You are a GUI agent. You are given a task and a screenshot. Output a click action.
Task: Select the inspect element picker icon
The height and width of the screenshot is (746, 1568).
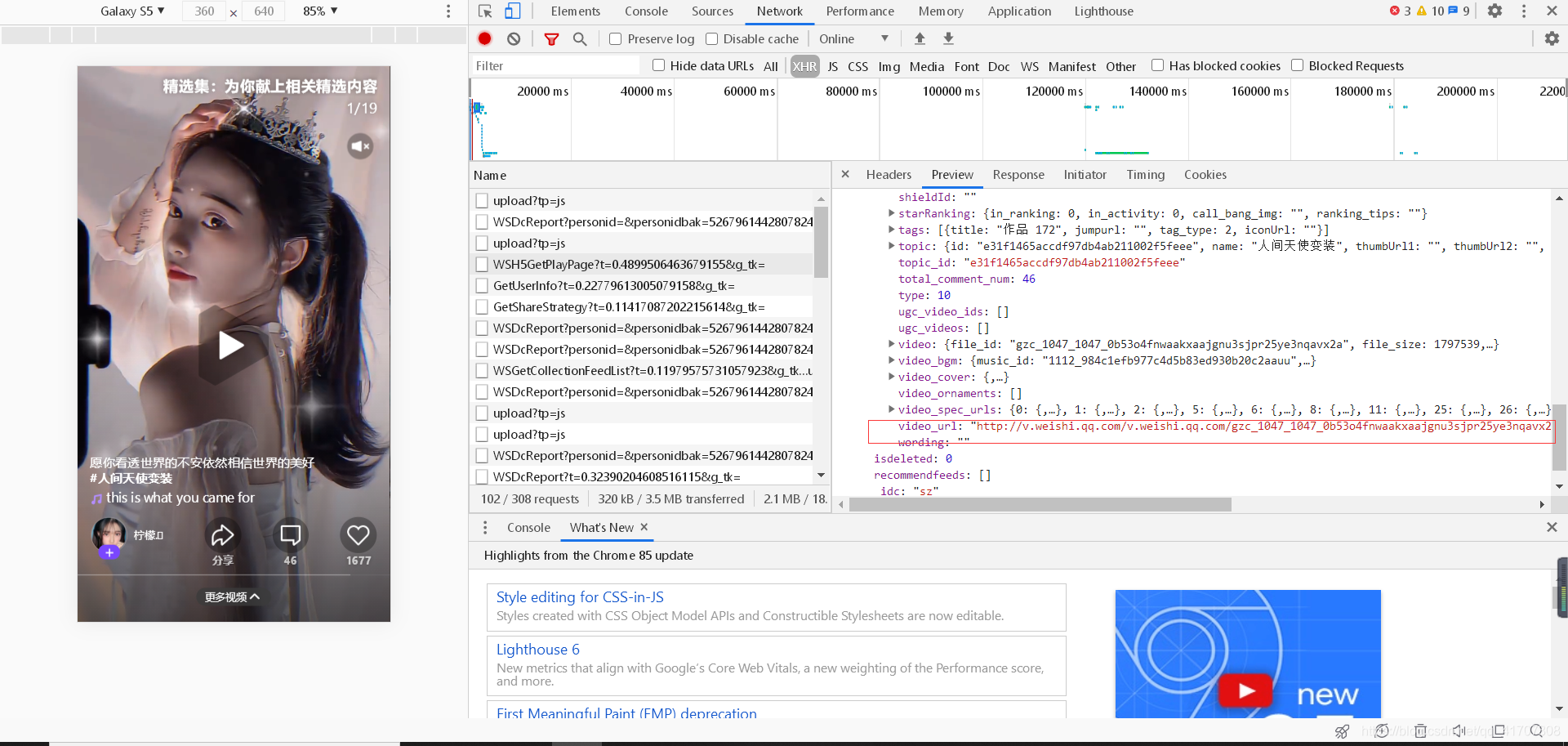click(x=485, y=11)
